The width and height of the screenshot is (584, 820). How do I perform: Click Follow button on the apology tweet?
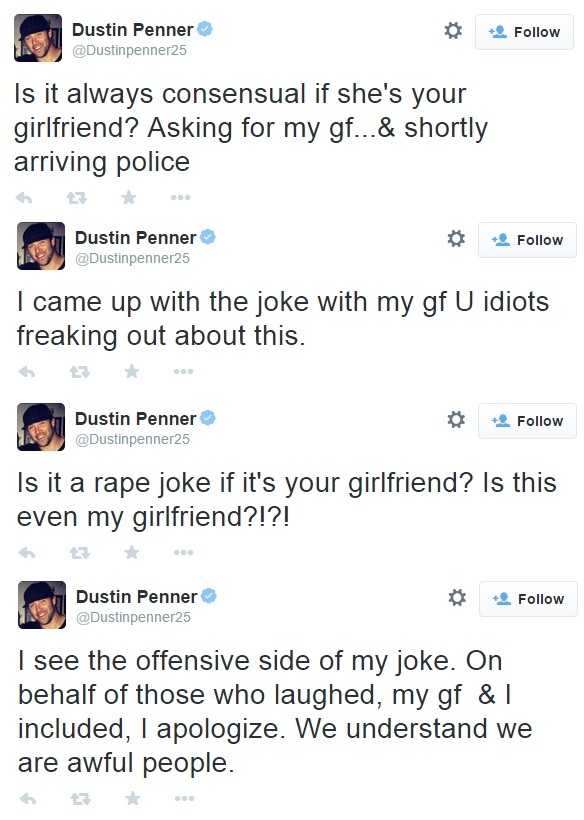point(528,599)
